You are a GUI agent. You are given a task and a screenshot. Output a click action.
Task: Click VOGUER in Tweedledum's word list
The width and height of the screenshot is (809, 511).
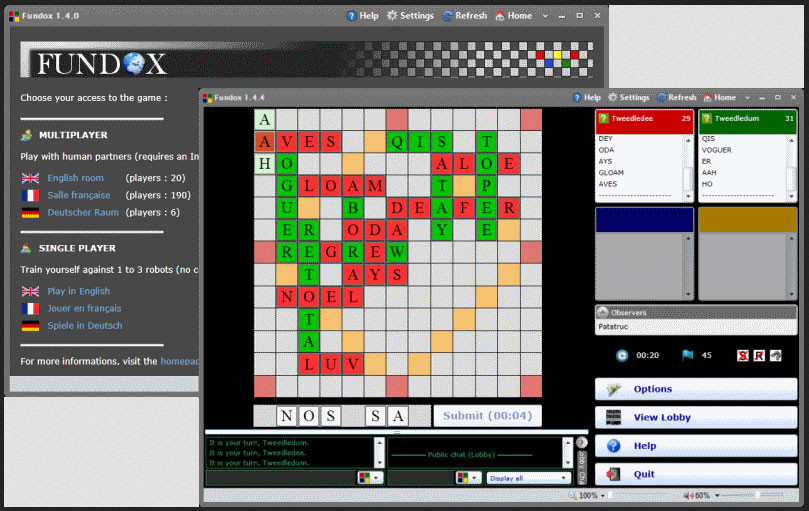[717, 150]
